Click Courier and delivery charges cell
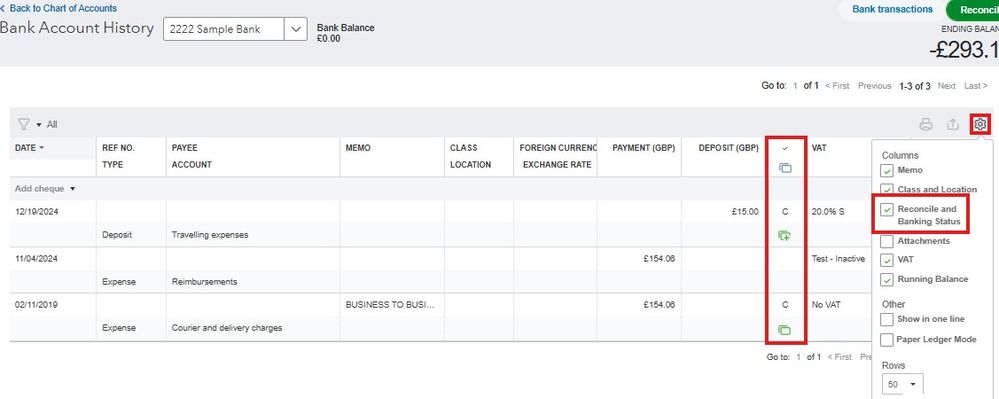This screenshot has height=399, width=999. coord(227,328)
